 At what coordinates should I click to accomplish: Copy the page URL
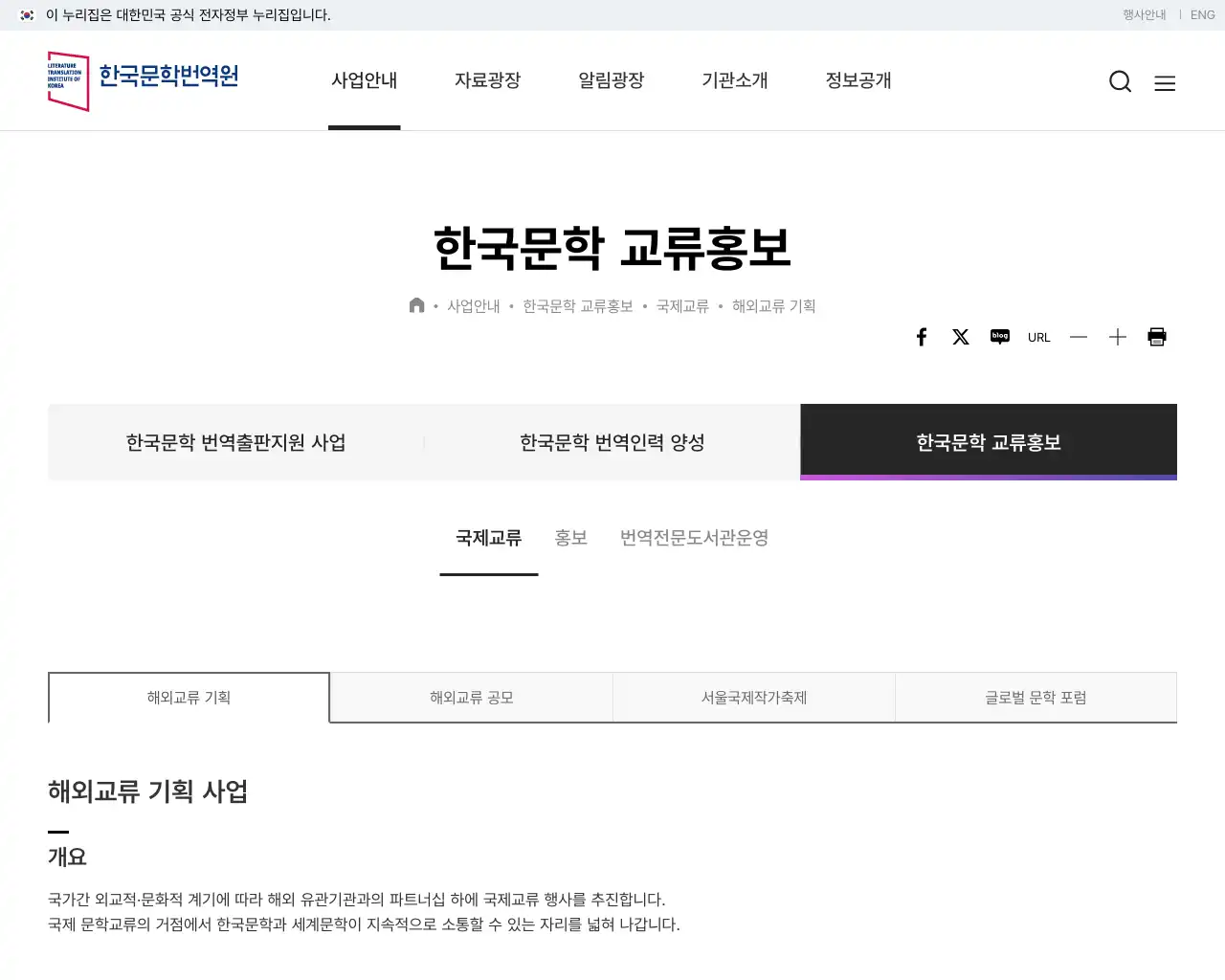point(1038,336)
